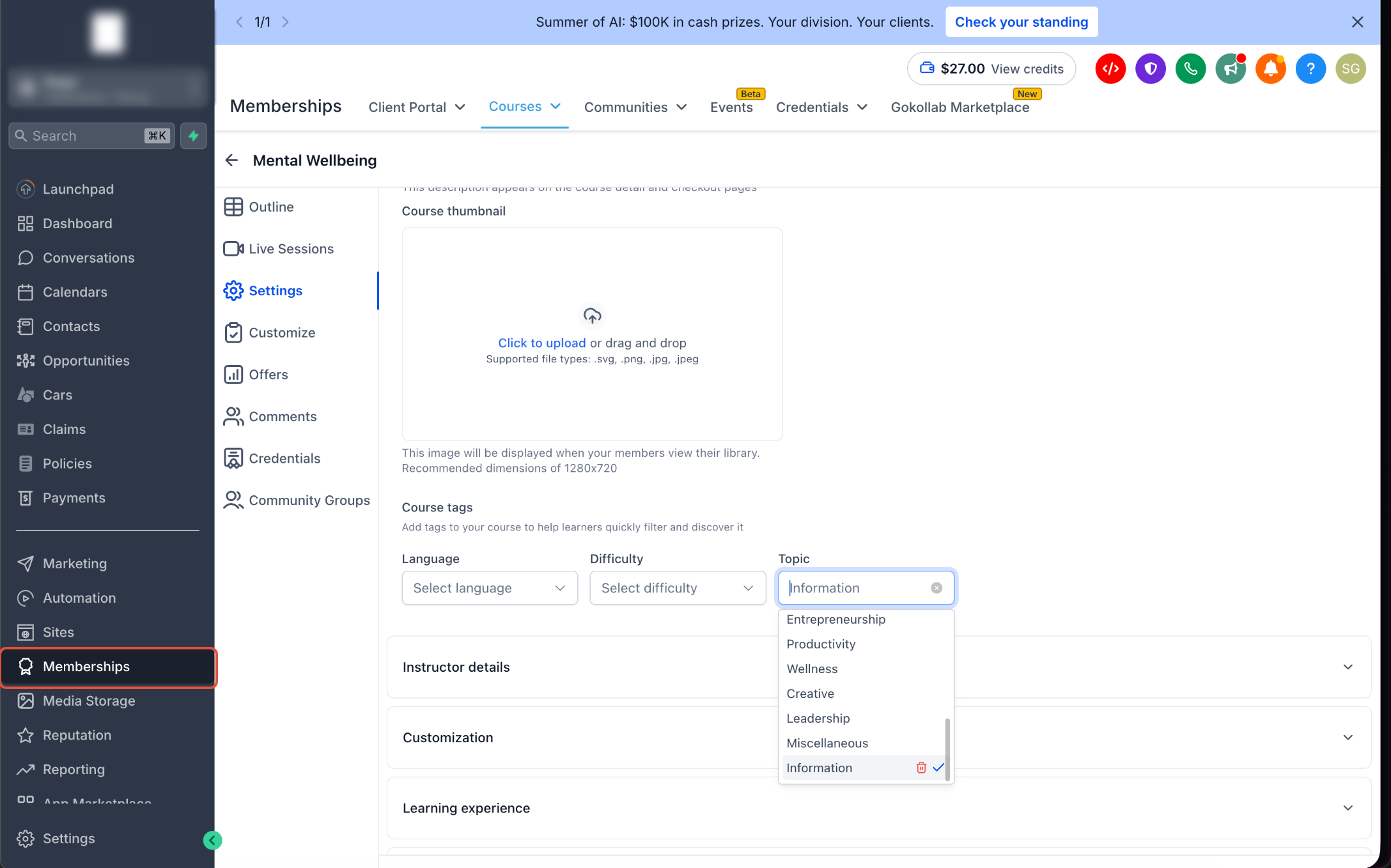Select the Wellness topic option
This screenshot has width=1391, height=868.
(x=863, y=669)
